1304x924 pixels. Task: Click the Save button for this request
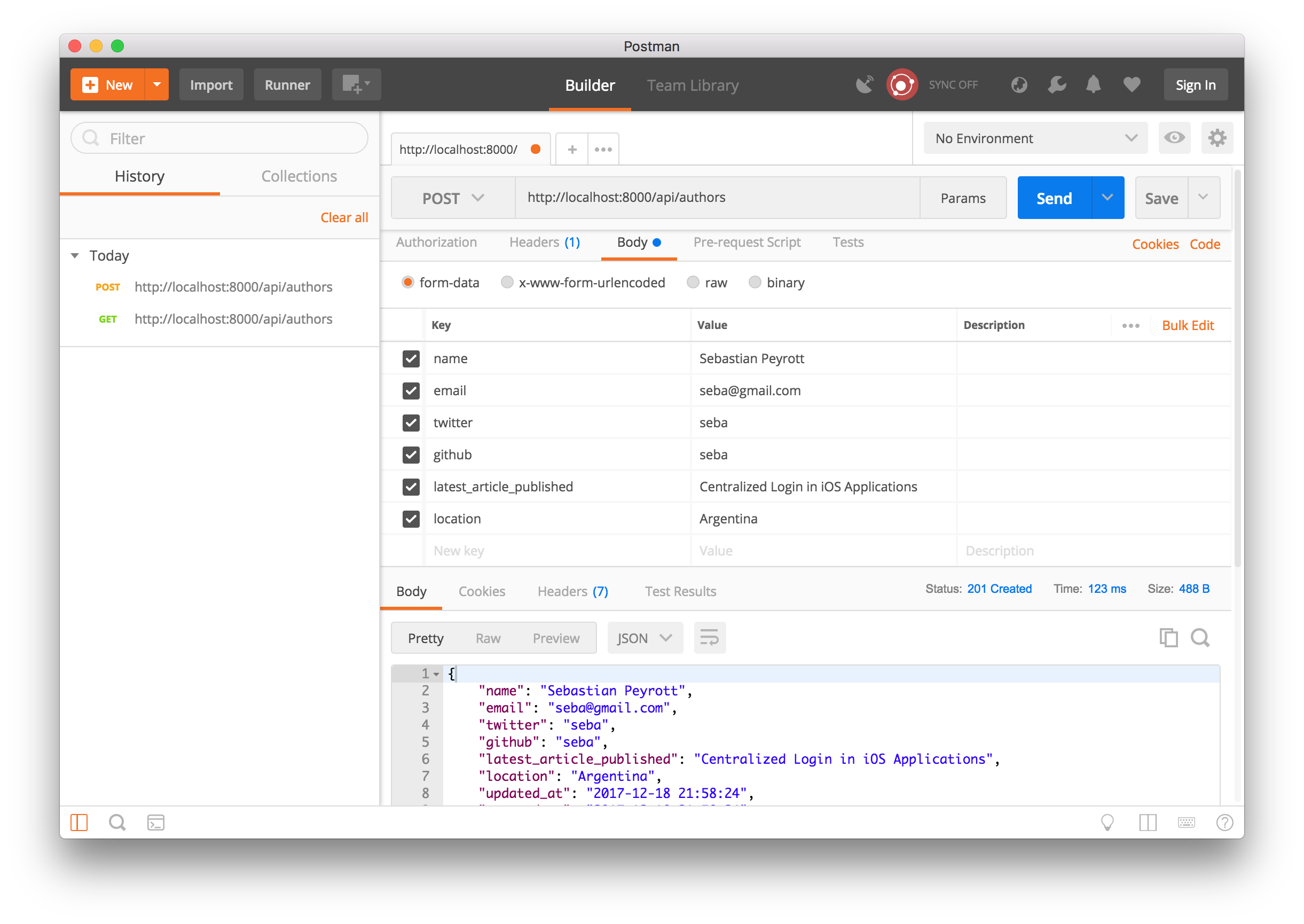click(1162, 197)
